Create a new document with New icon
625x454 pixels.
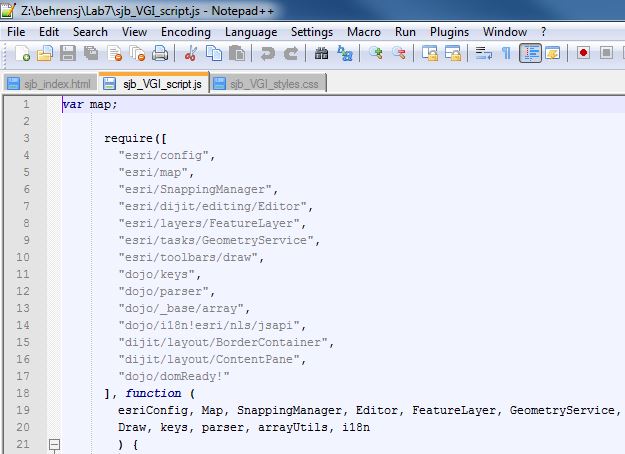[22, 53]
